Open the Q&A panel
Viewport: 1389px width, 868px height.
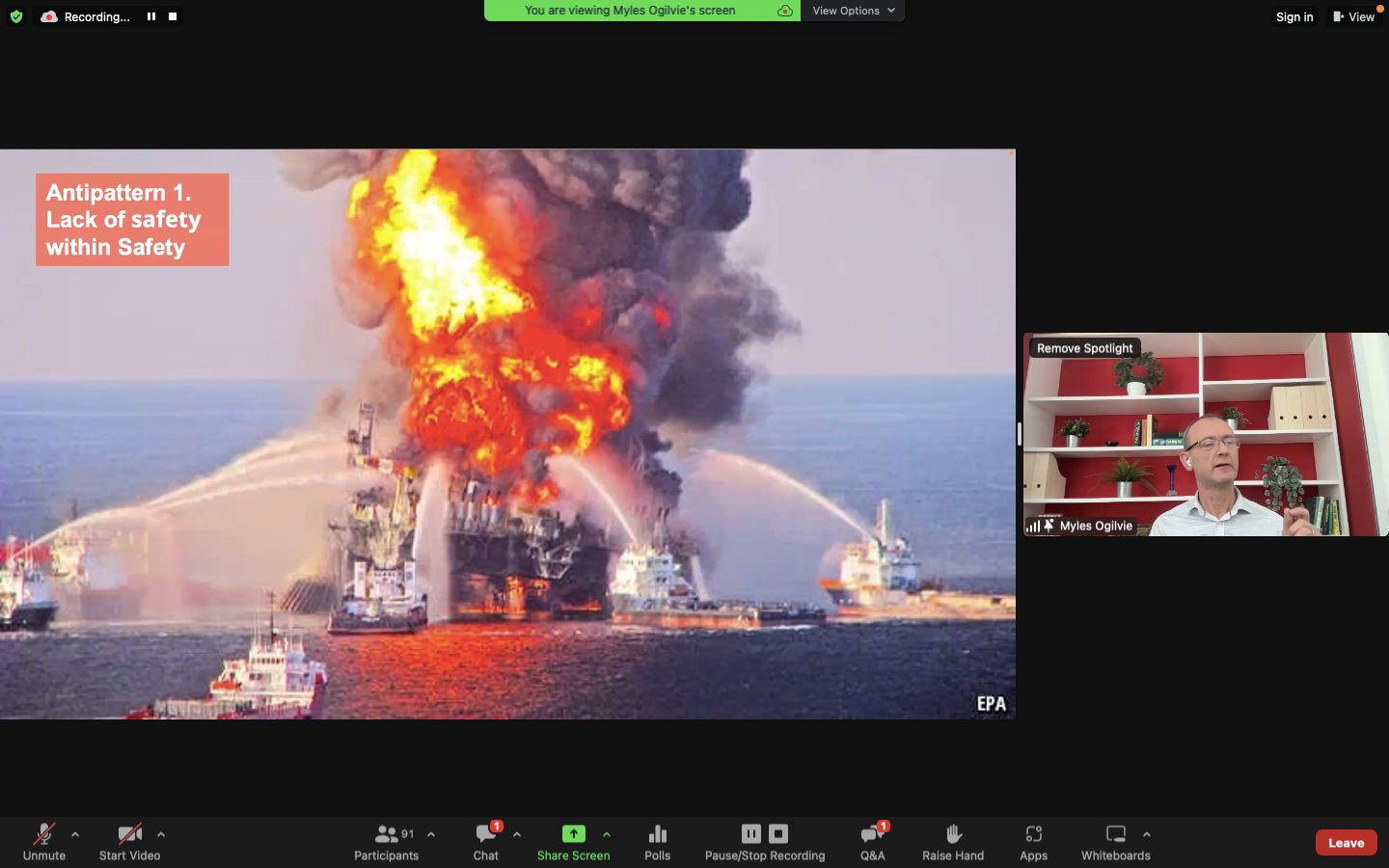873,842
